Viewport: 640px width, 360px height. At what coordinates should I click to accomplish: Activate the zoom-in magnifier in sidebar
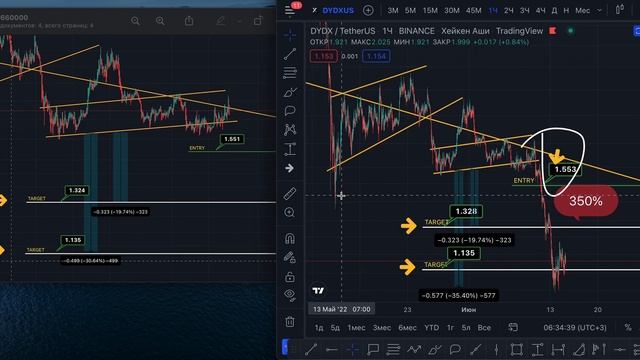click(x=290, y=212)
